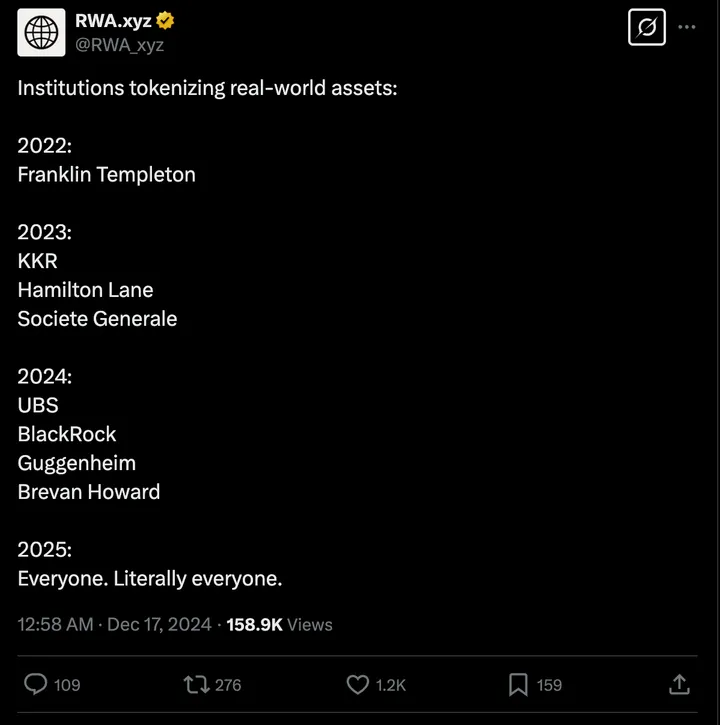Click the reply speech bubble icon
This screenshot has height=725, width=720.
pyautogui.click(x=36, y=684)
